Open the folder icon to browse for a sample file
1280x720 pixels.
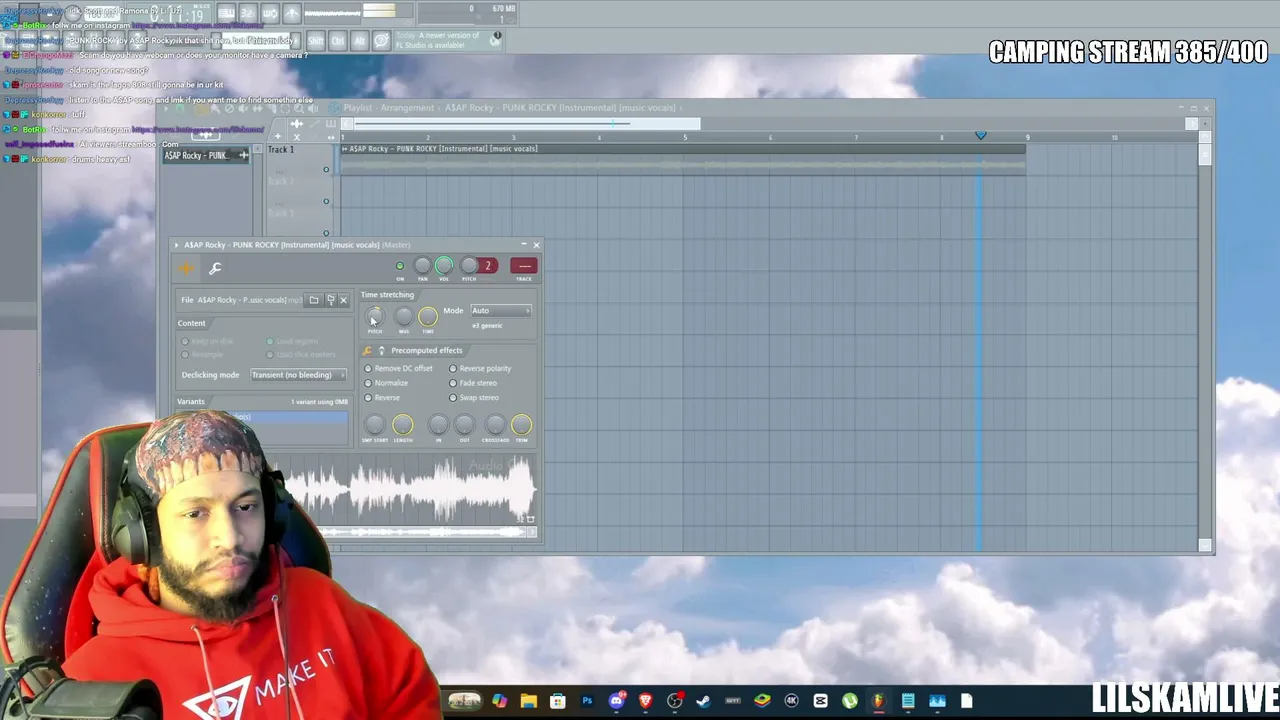coord(314,300)
